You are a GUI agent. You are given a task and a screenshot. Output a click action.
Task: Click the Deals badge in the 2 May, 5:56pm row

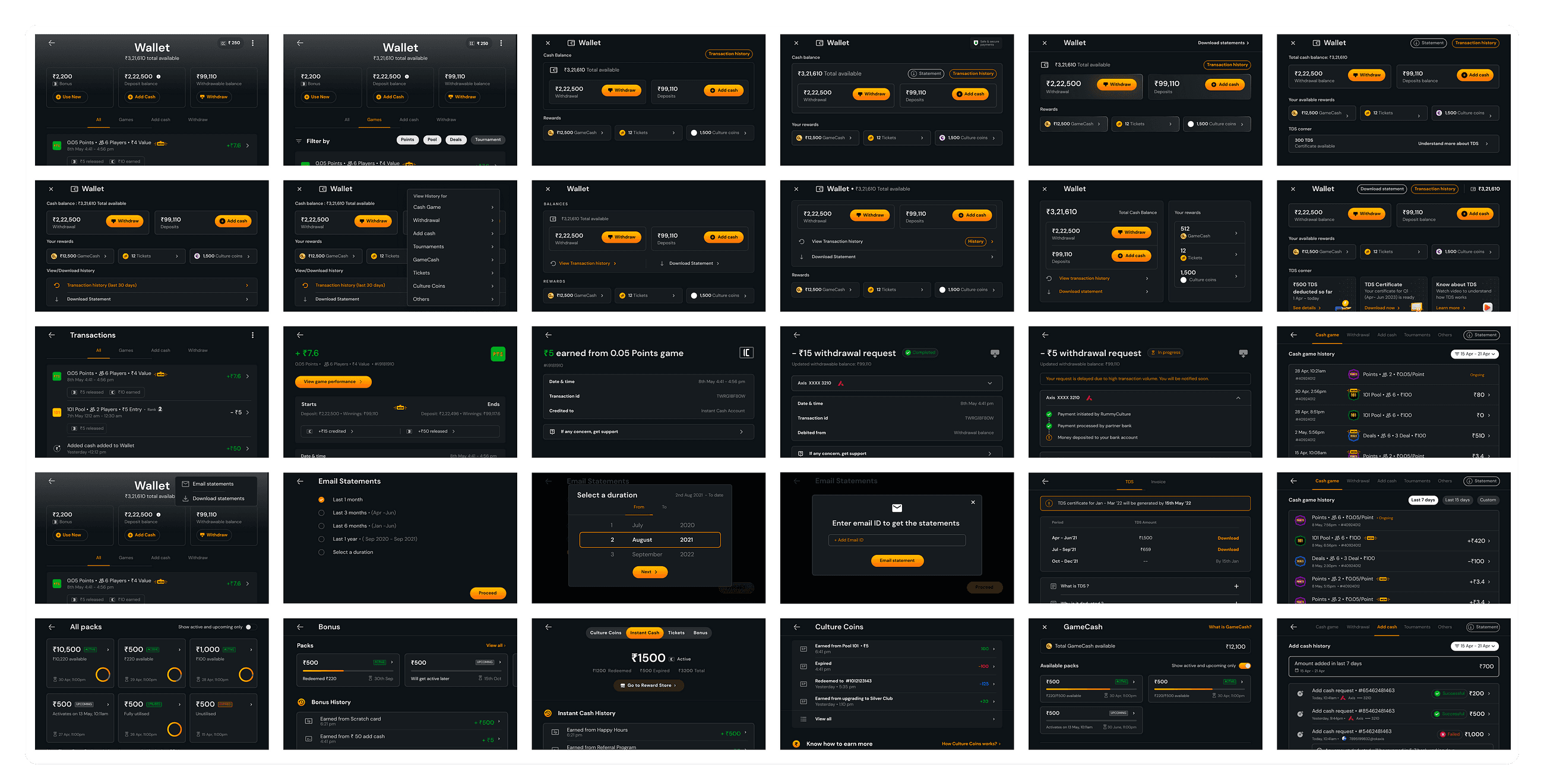coord(1353,436)
